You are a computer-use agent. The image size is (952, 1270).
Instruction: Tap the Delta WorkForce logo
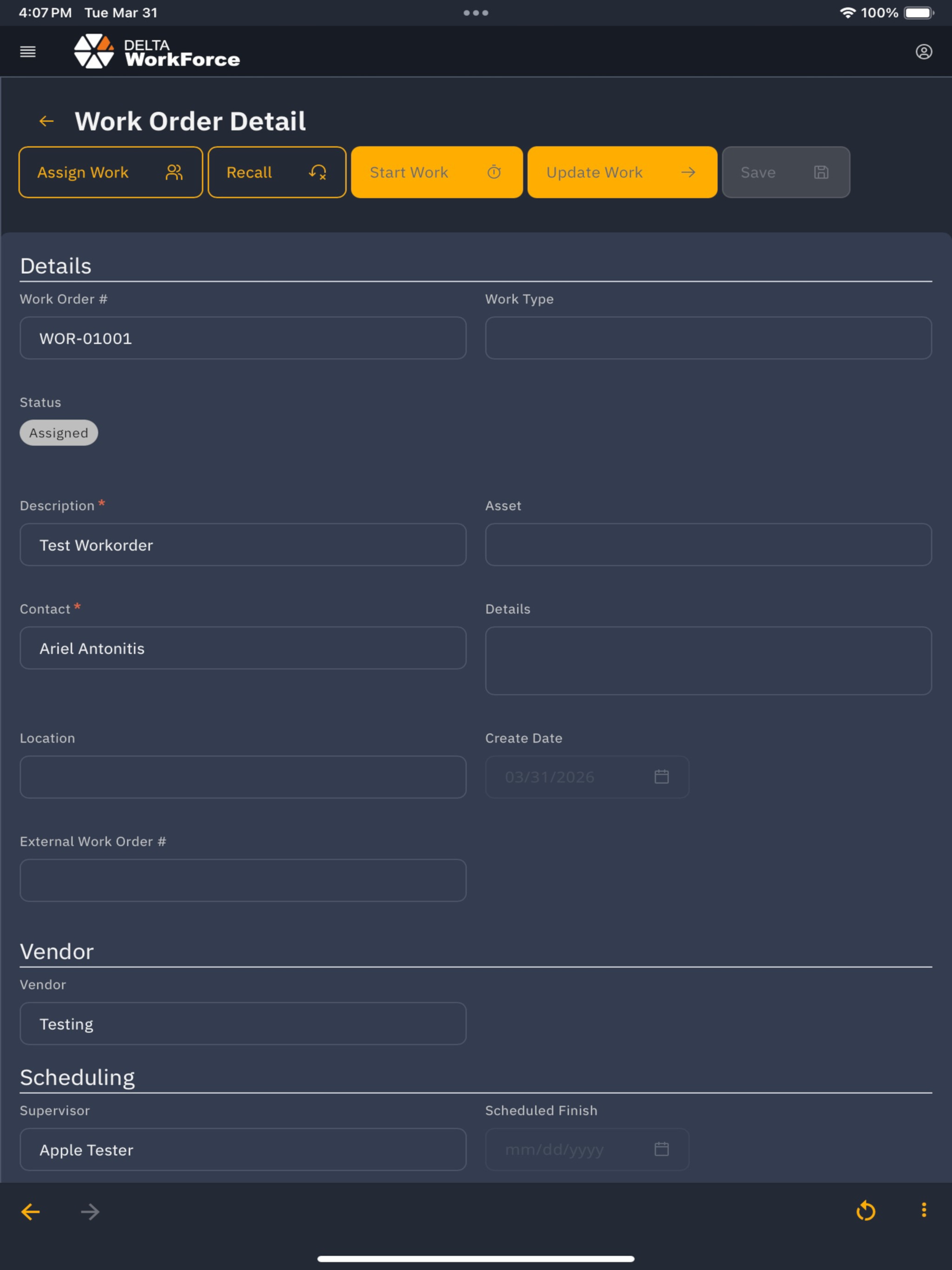(x=157, y=51)
